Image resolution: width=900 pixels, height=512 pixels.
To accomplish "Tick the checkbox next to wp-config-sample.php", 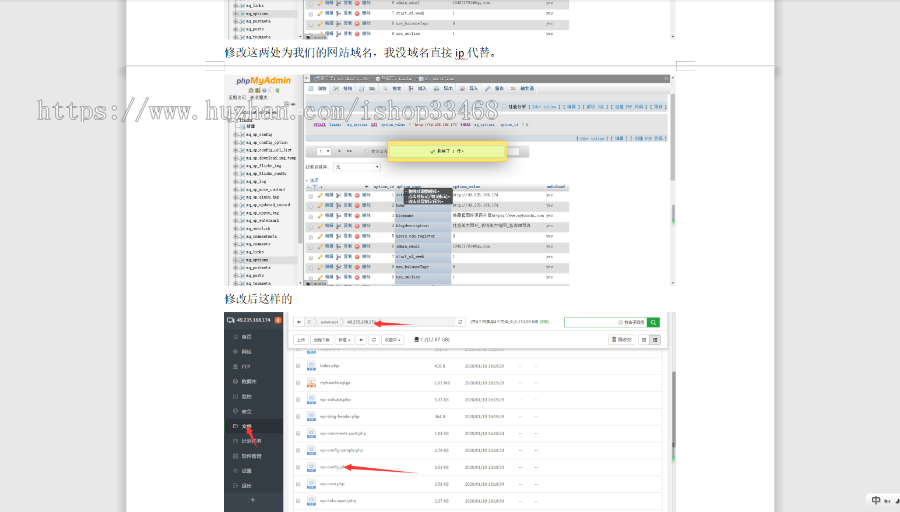I will click(298, 451).
